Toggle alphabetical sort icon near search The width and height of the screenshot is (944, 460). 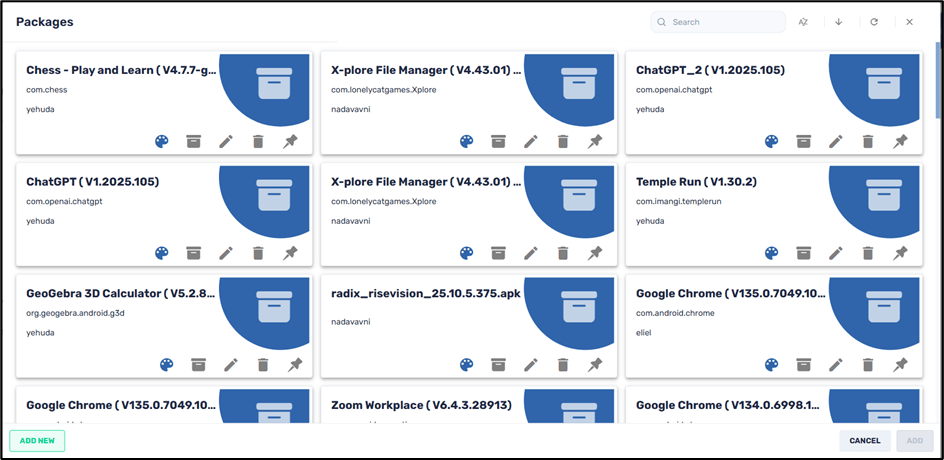tap(803, 22)
